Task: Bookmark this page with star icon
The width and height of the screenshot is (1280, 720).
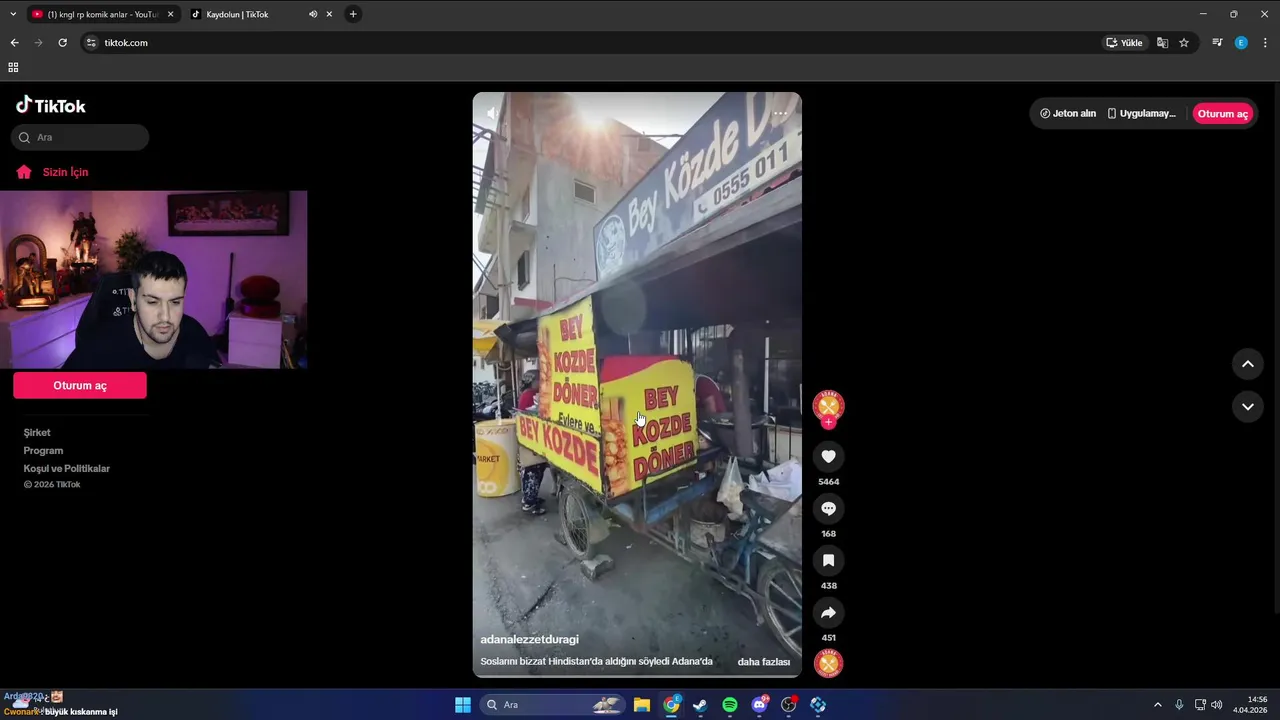Action: pos(1184,43)
